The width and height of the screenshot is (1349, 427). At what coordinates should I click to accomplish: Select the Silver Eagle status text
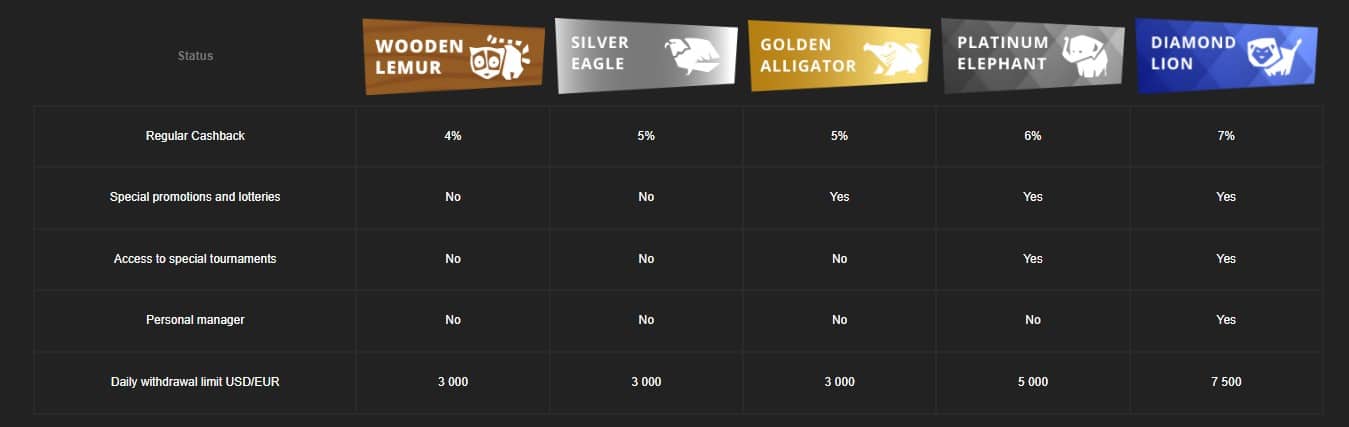pyautogui.click(x=600, y=54)
